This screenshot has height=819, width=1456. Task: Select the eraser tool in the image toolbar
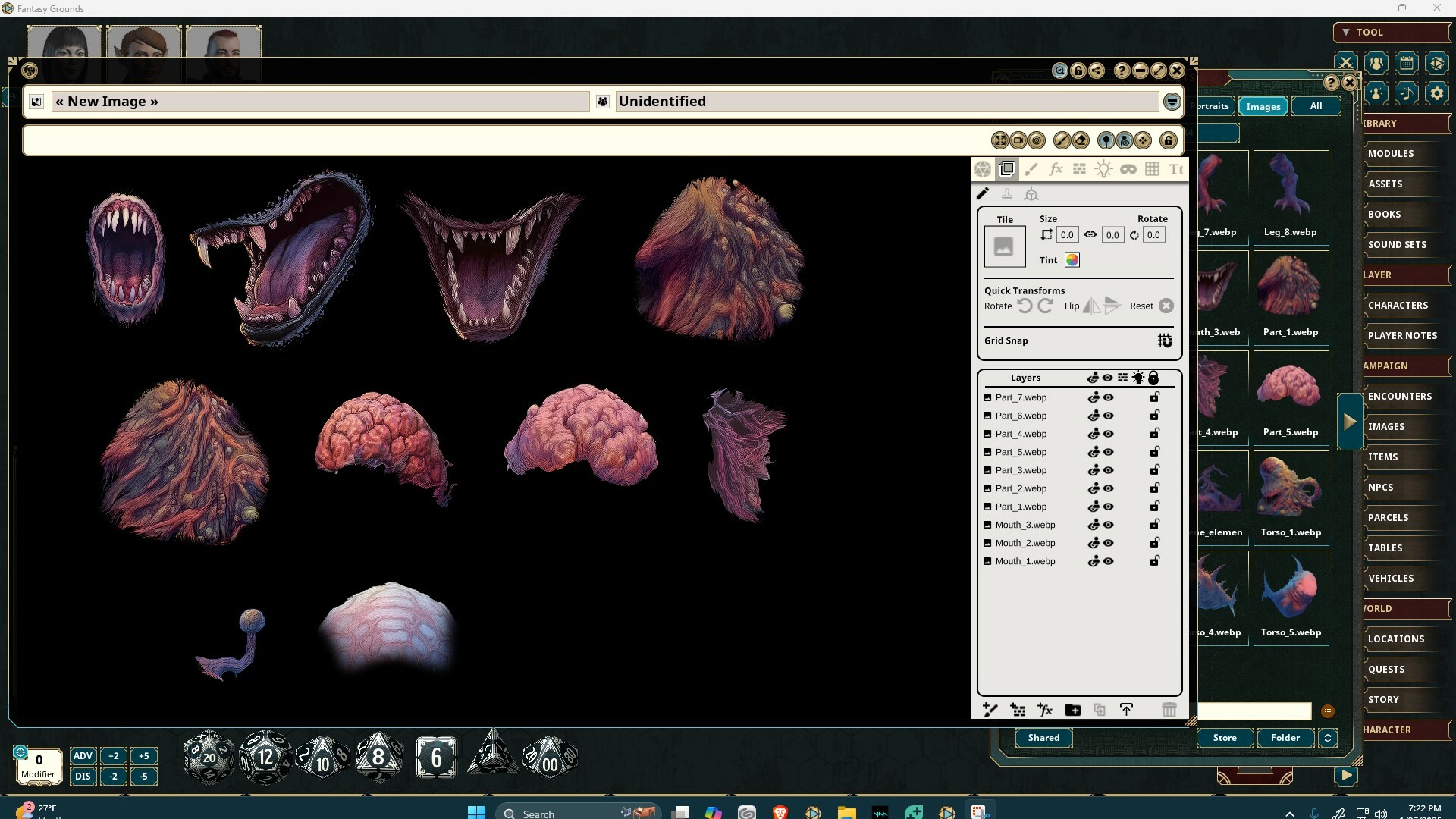[1080, 140]
